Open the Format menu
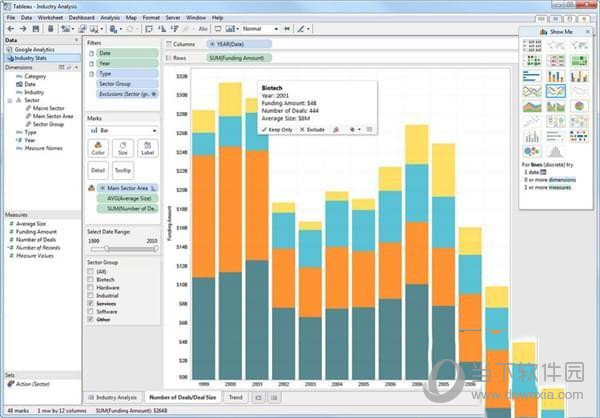The height and width of the screenshot is (418, 600). click(151, 18)
